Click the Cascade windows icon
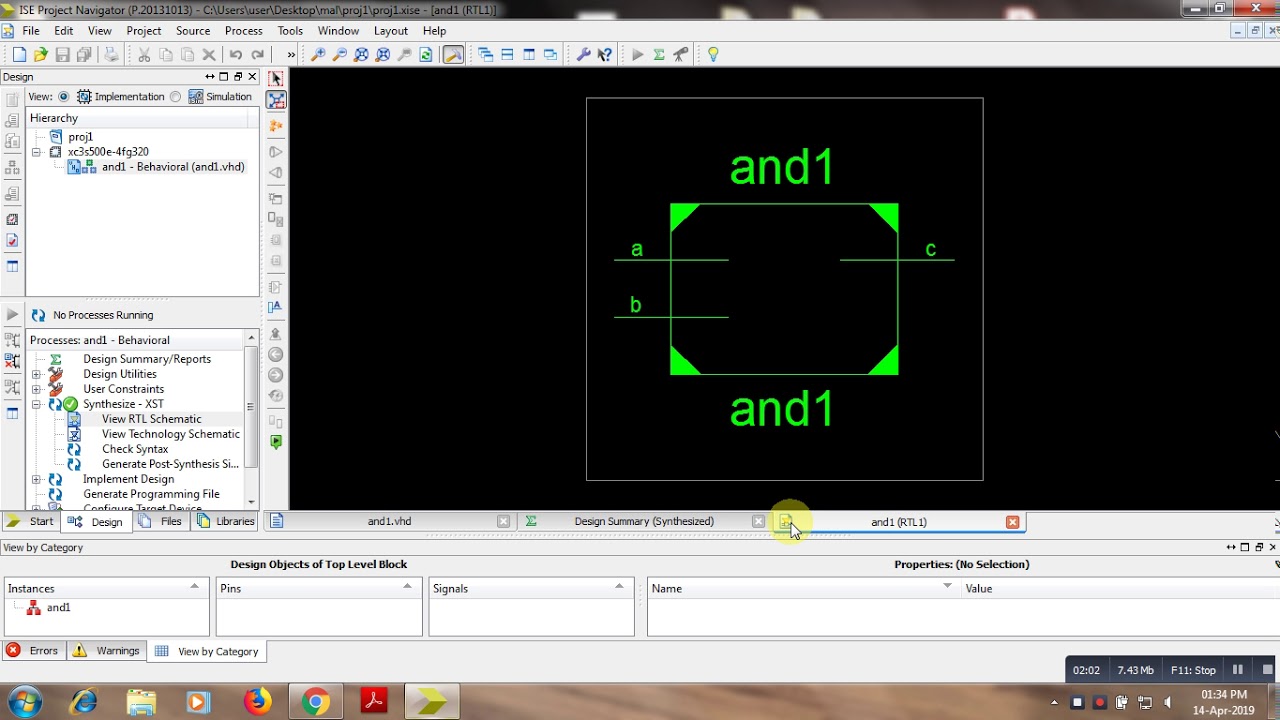The height and width of the screenshot is (720, 1280). pyautogui.click(x=485, y=55)
